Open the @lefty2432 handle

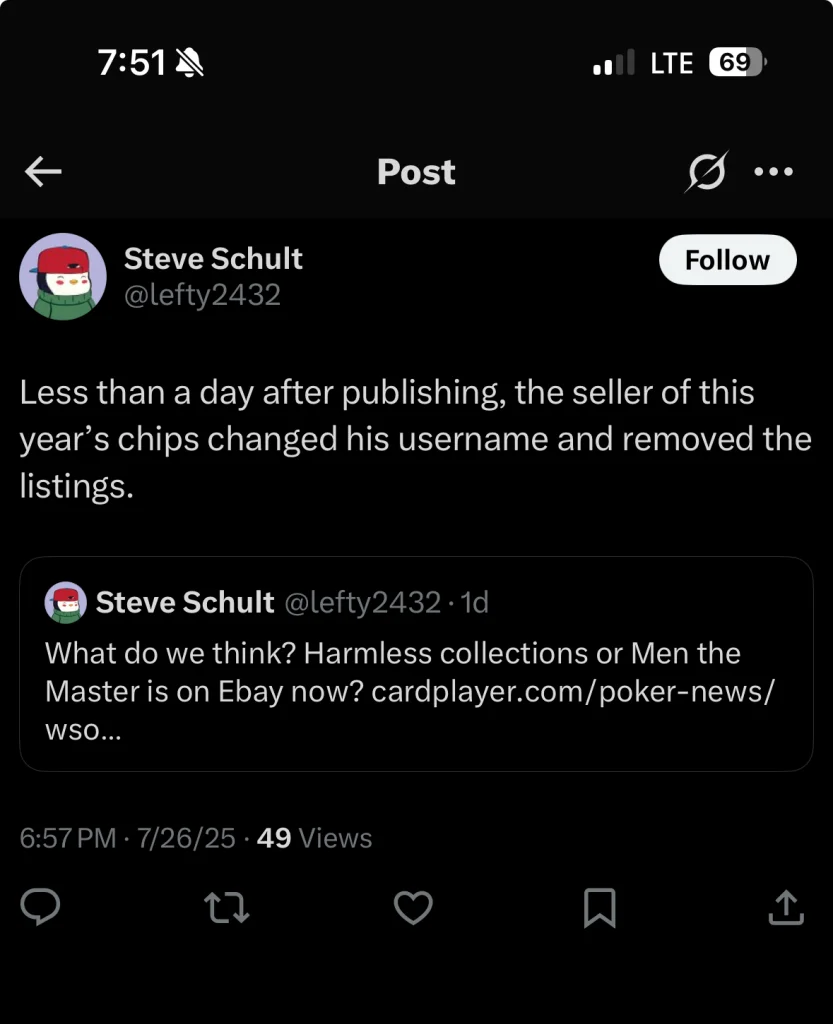tap(202, 295)
